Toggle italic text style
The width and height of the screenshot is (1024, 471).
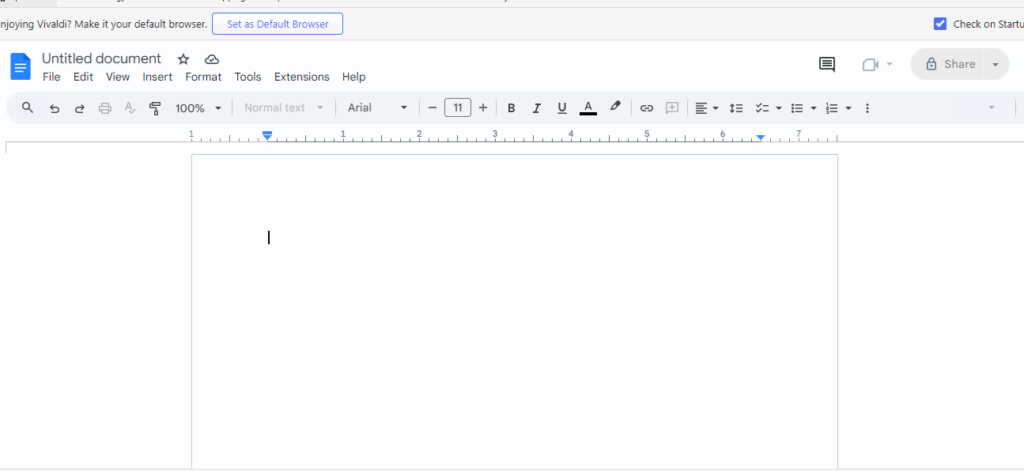point(536,108)
